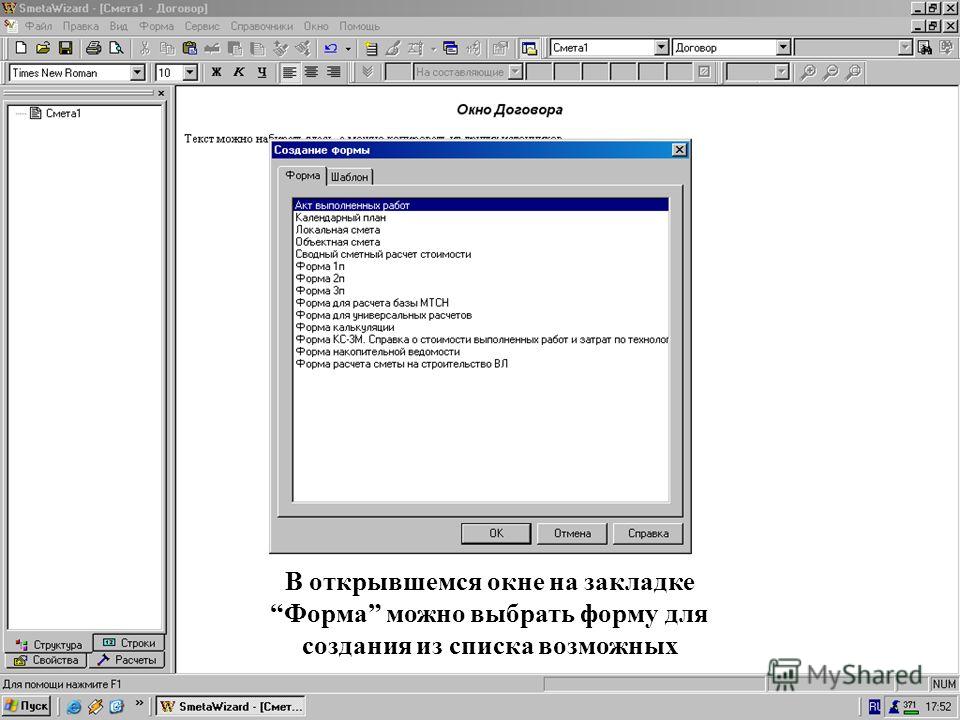Open a file with the folder icon
Screen dimensions: 960x720
(x=43, y=48)
